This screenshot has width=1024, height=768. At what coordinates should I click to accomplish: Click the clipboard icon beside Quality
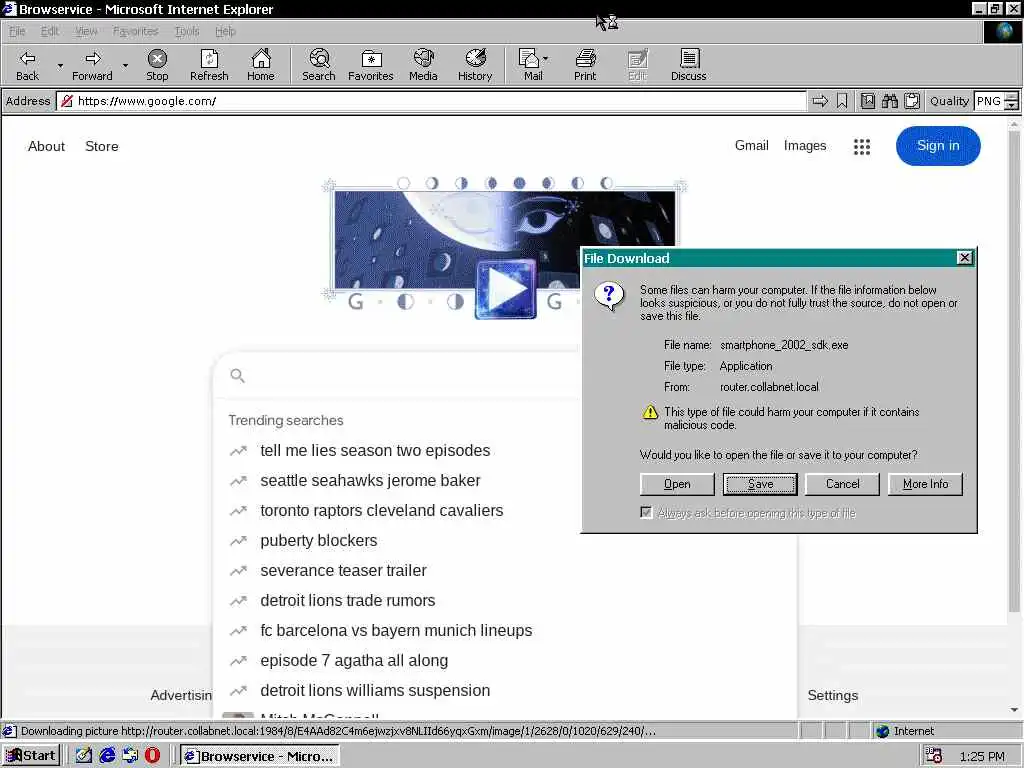coord(912,101)
